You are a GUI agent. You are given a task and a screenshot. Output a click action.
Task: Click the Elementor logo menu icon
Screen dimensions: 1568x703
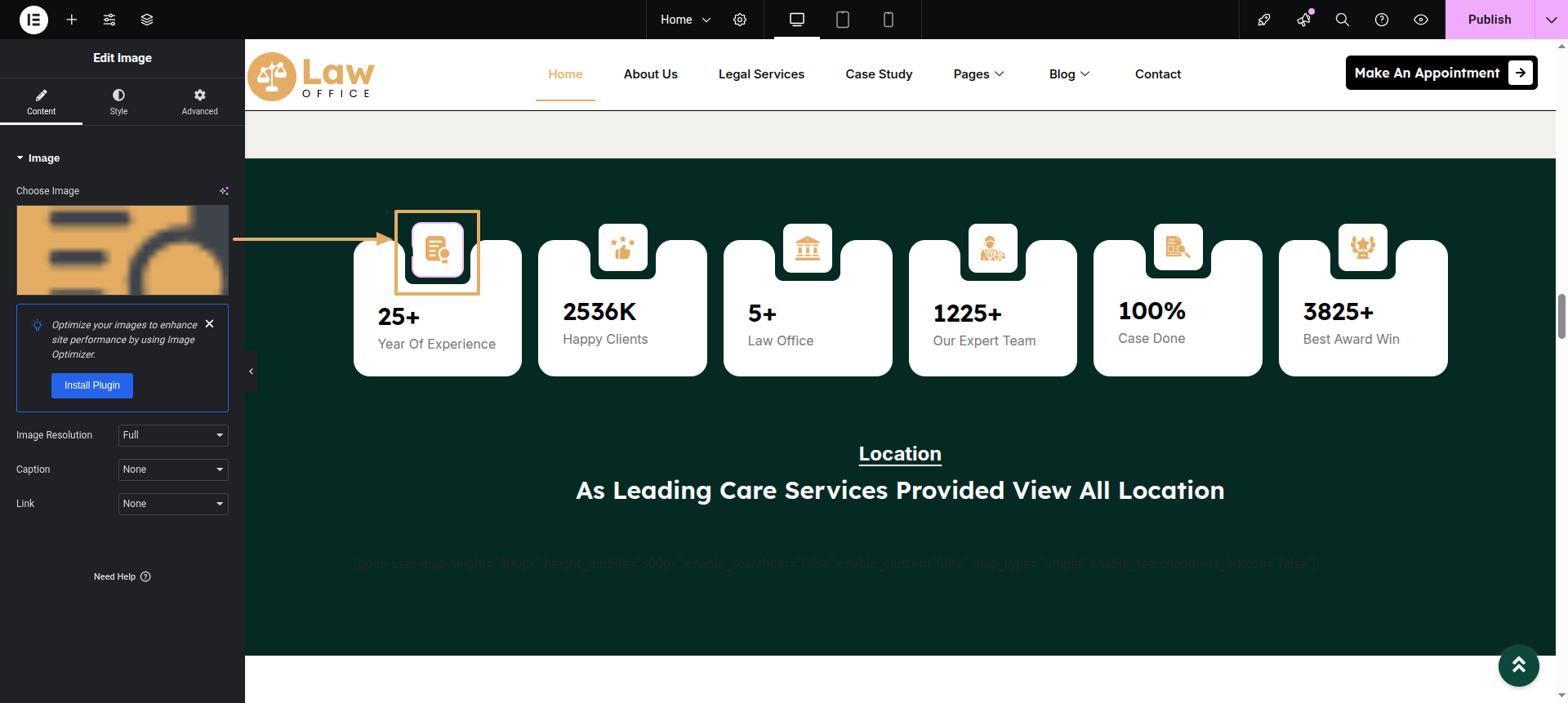coord(33,20)
